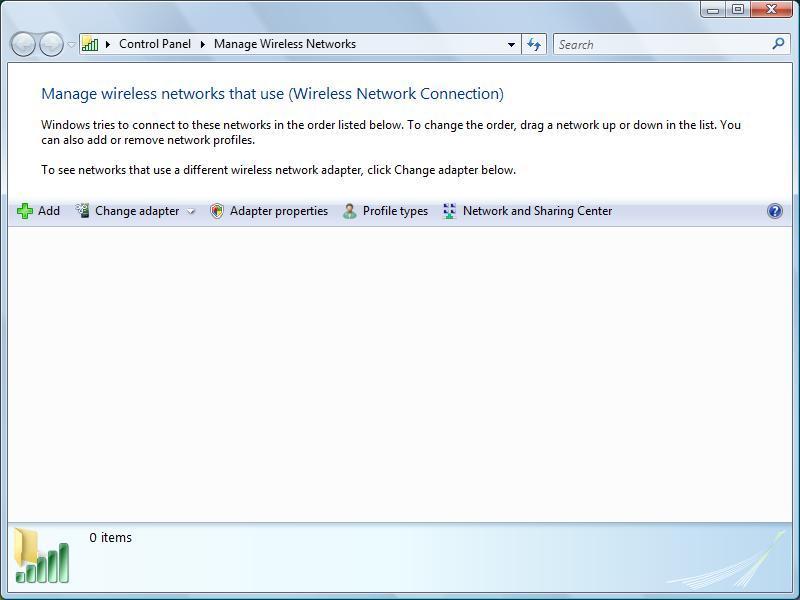Screen dimensions: 800x600
Task: Open the address bar history dropdown
Action: click(x=511, y=44)
